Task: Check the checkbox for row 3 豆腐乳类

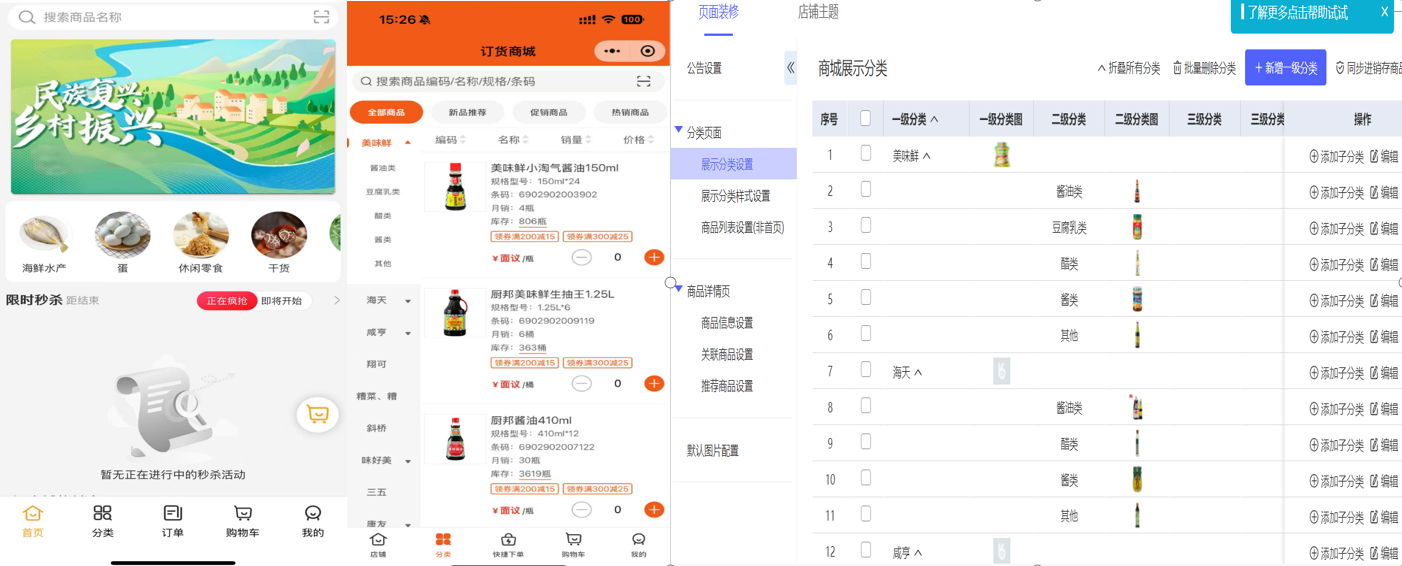Action: pos(866,226)
